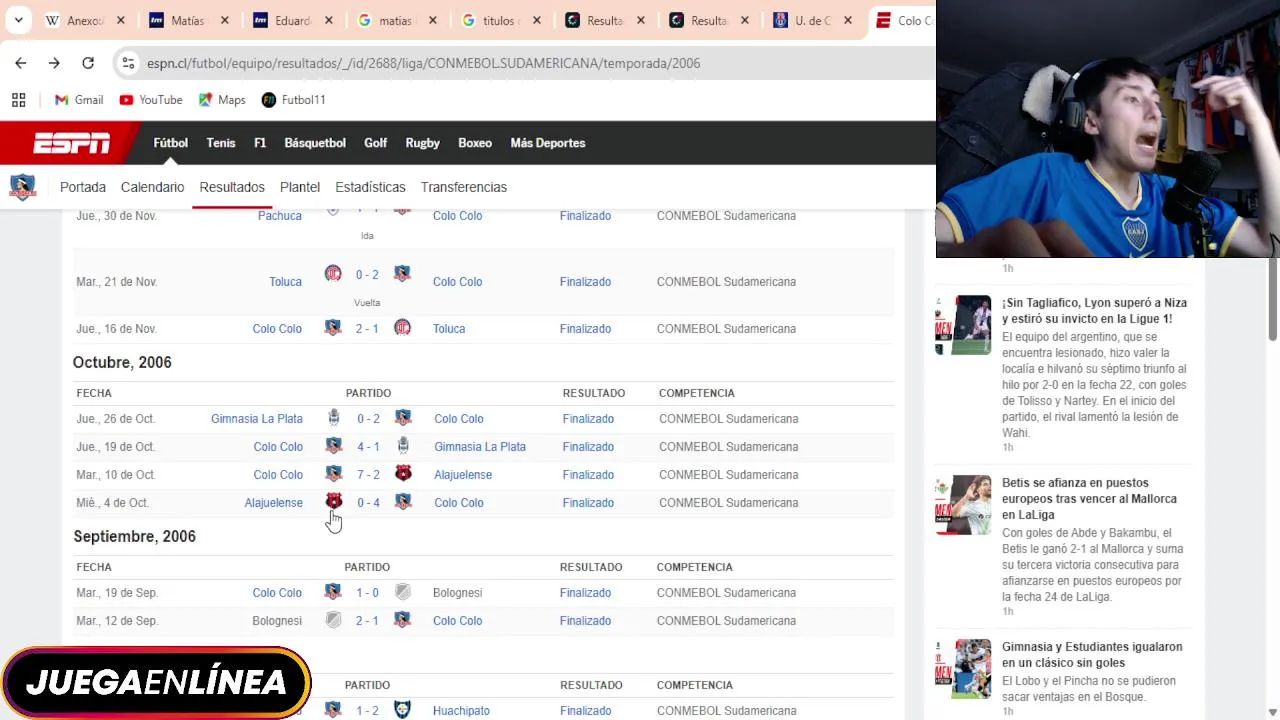Viewport: 1280px width, 720px height.
Task: Open Toluca link in 21 de Nov. row
Action: tap(285, 282)
